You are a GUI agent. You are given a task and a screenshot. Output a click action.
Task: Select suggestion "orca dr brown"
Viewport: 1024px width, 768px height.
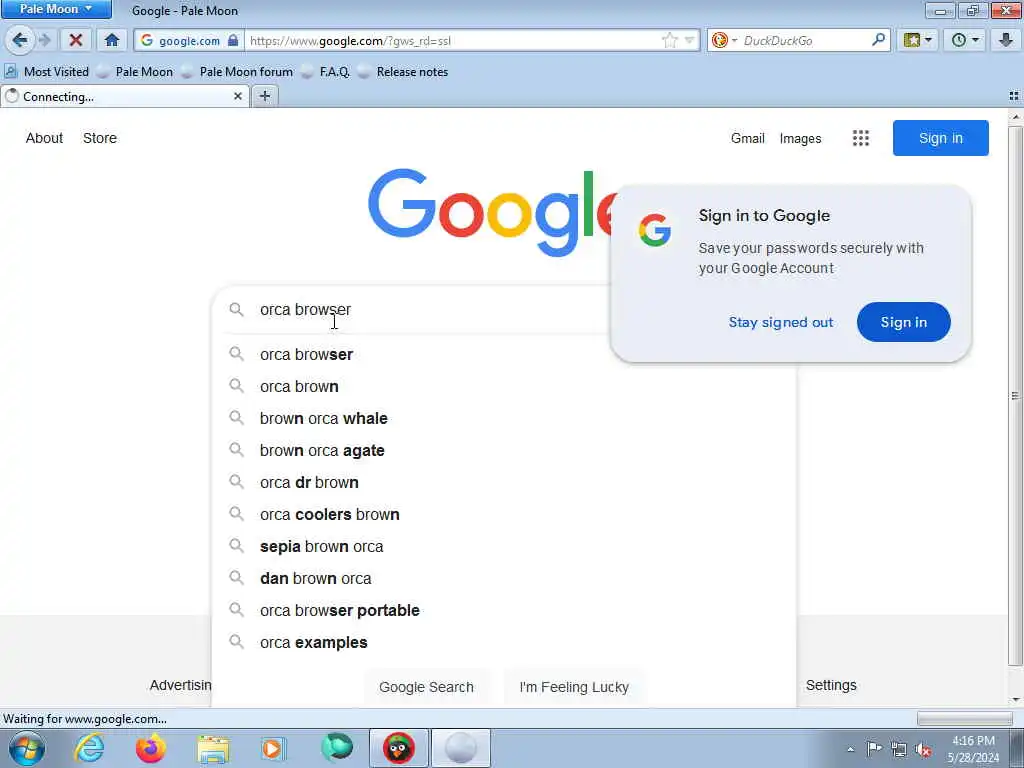tap(504, 483)
